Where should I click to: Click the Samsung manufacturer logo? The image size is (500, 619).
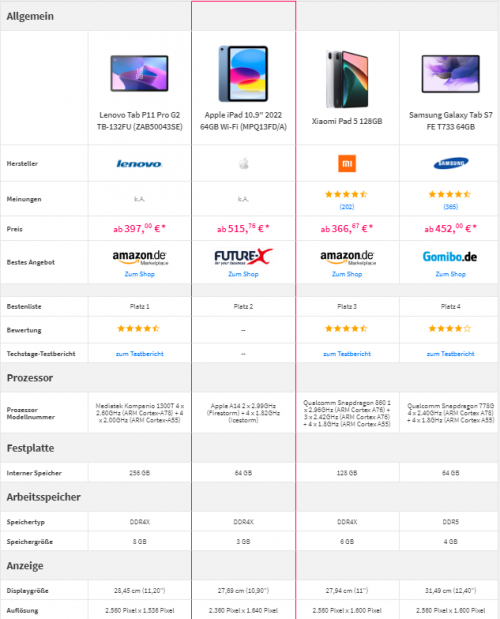tap(451, 163)
